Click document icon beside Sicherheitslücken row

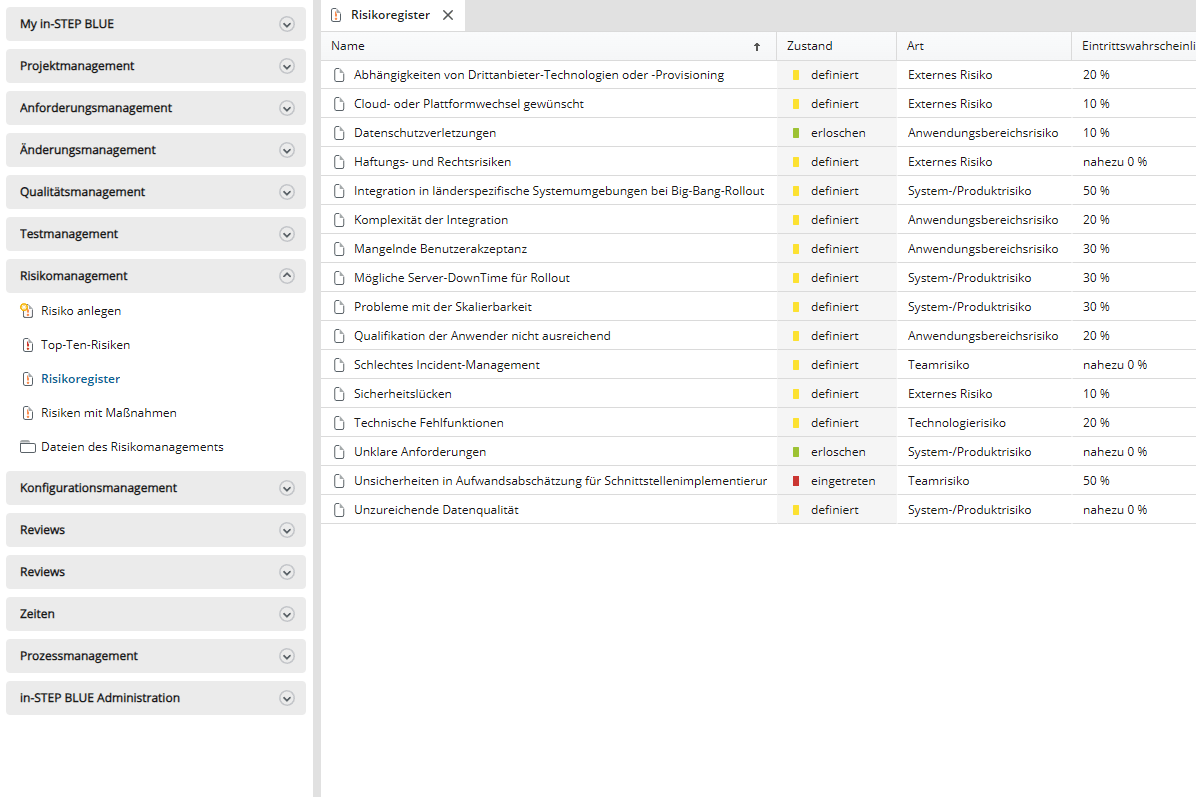click(339, 394)
